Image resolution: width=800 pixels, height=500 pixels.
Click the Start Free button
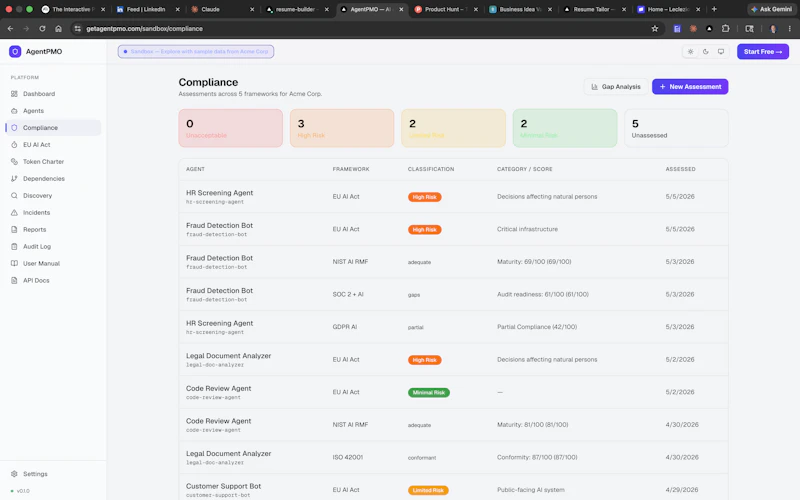point(763,52)
